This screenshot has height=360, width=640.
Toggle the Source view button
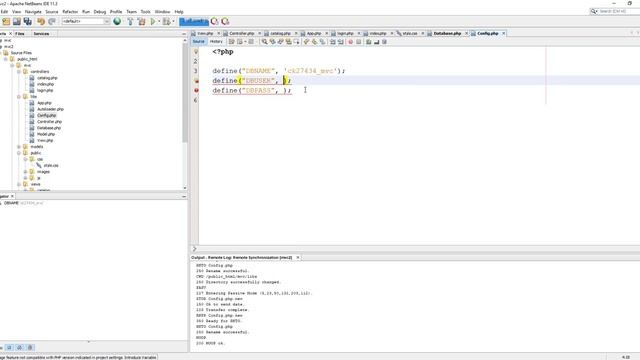(198, 42)
